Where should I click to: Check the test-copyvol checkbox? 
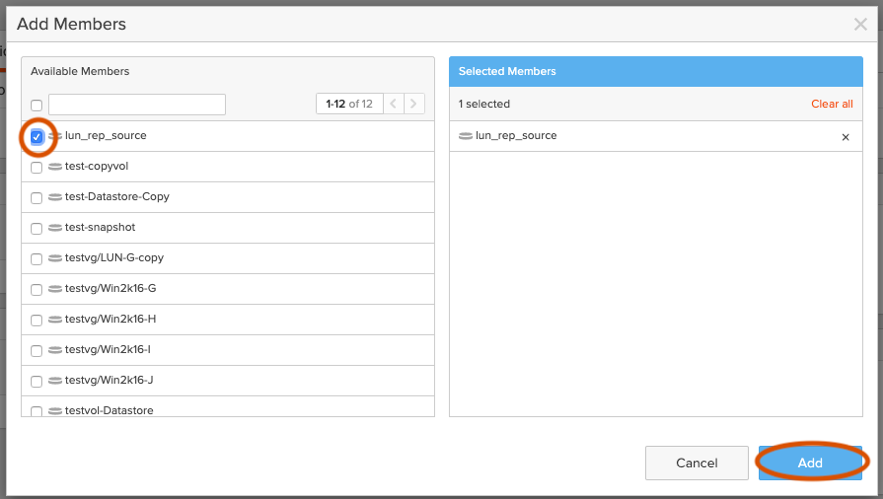pyautogui.click(x=37, y=167)
